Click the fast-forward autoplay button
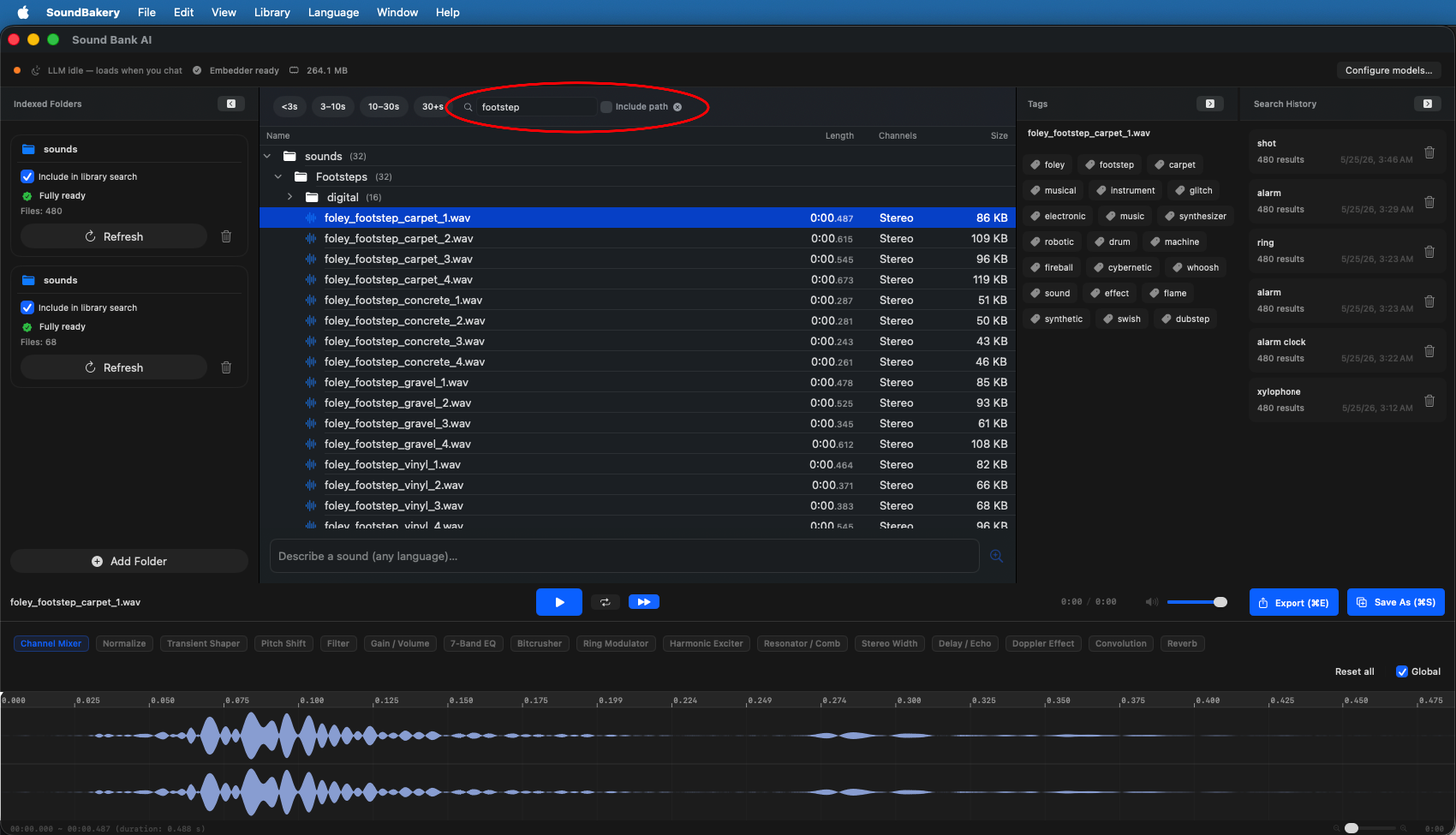1456x835 pixels. point(644,602)
